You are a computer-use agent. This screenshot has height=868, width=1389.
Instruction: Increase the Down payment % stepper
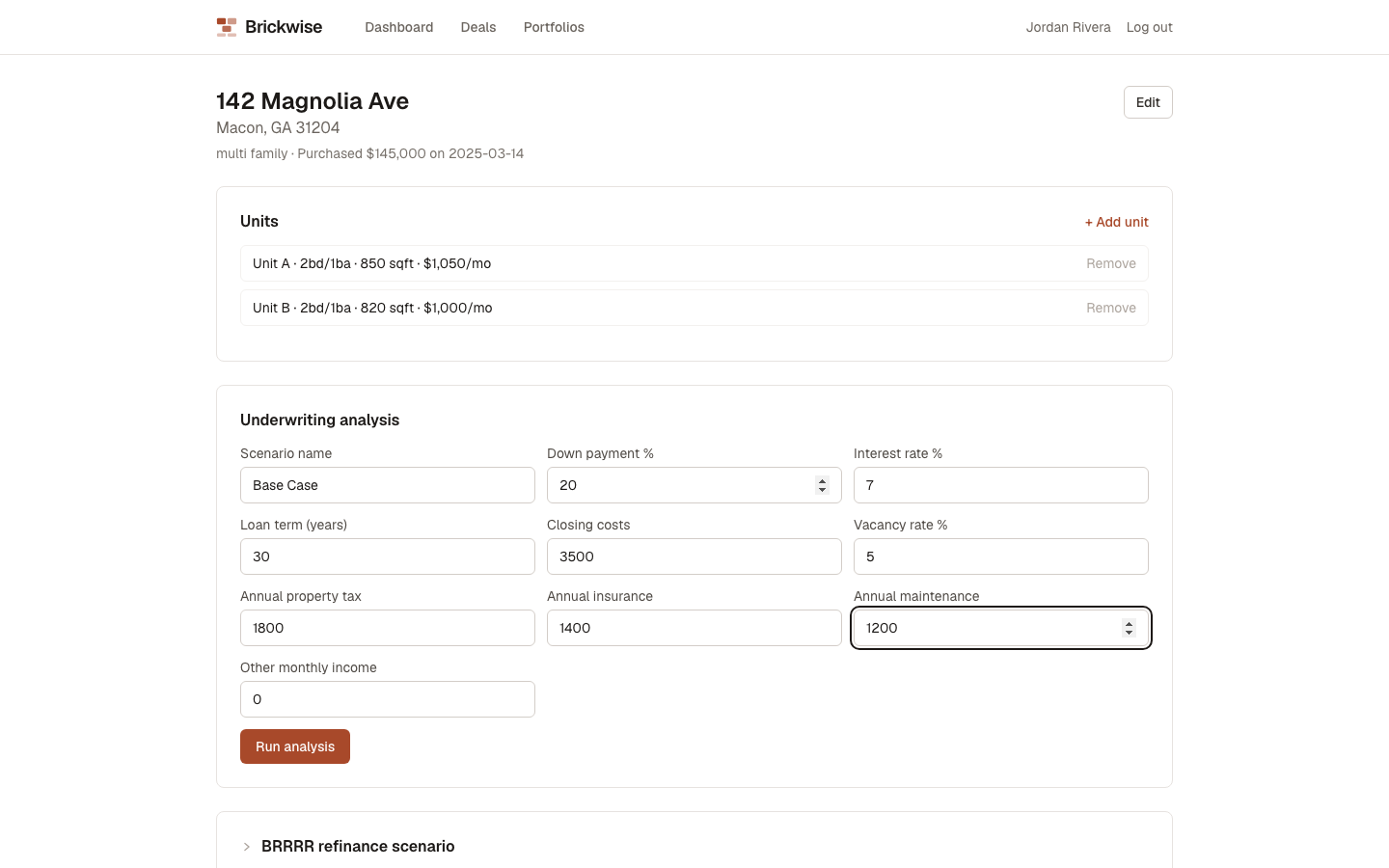[x=822, y=480]
